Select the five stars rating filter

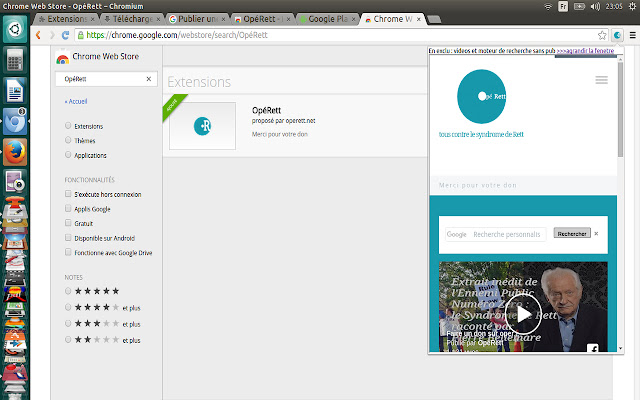click(x=68, y=291)
